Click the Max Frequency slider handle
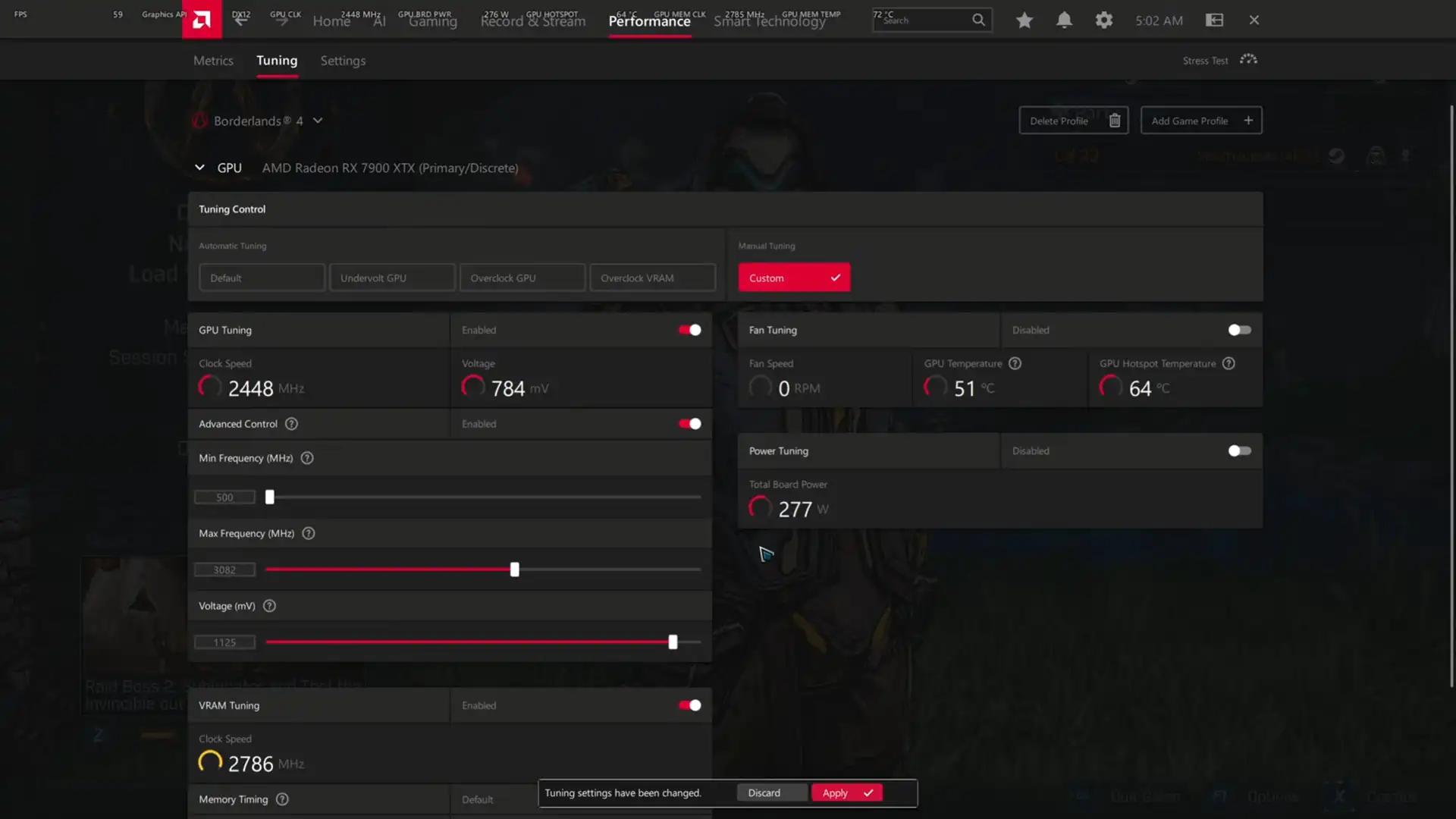The width and height of the screenshot is (1456, 819). pos(515,570)
